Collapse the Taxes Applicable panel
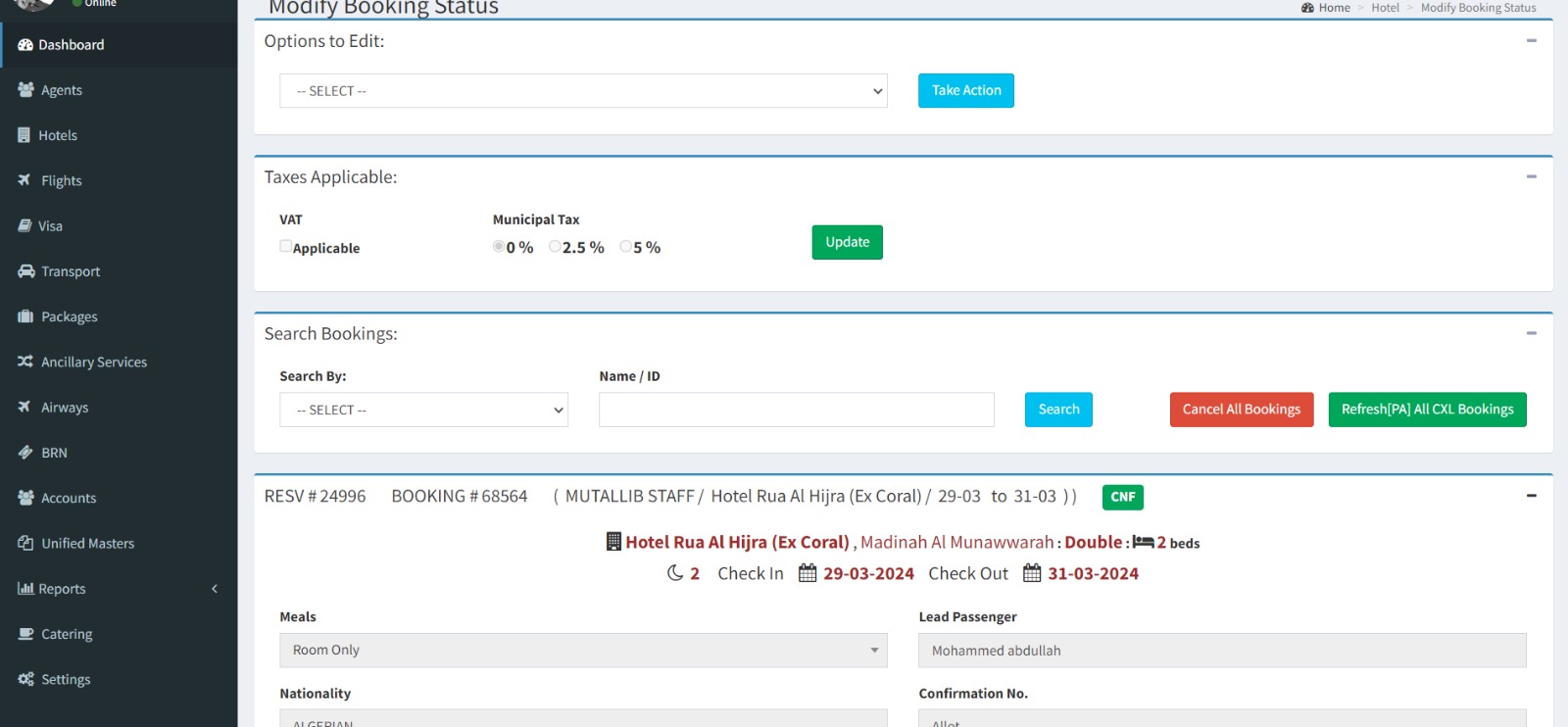 1531,177
